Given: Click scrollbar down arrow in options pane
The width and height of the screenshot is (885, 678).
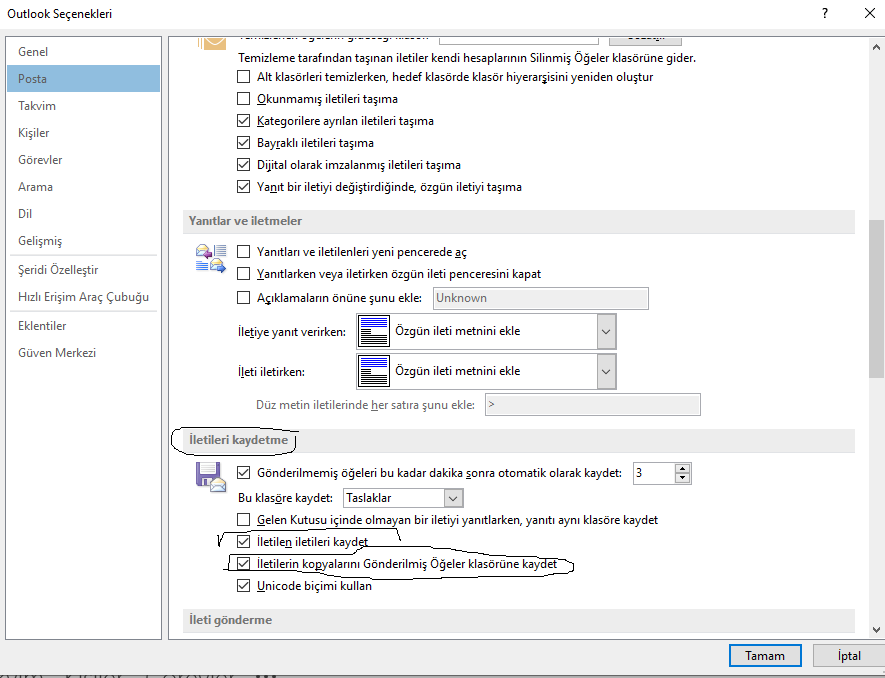Looking at the screenshot, I should [x=876, y=629].
